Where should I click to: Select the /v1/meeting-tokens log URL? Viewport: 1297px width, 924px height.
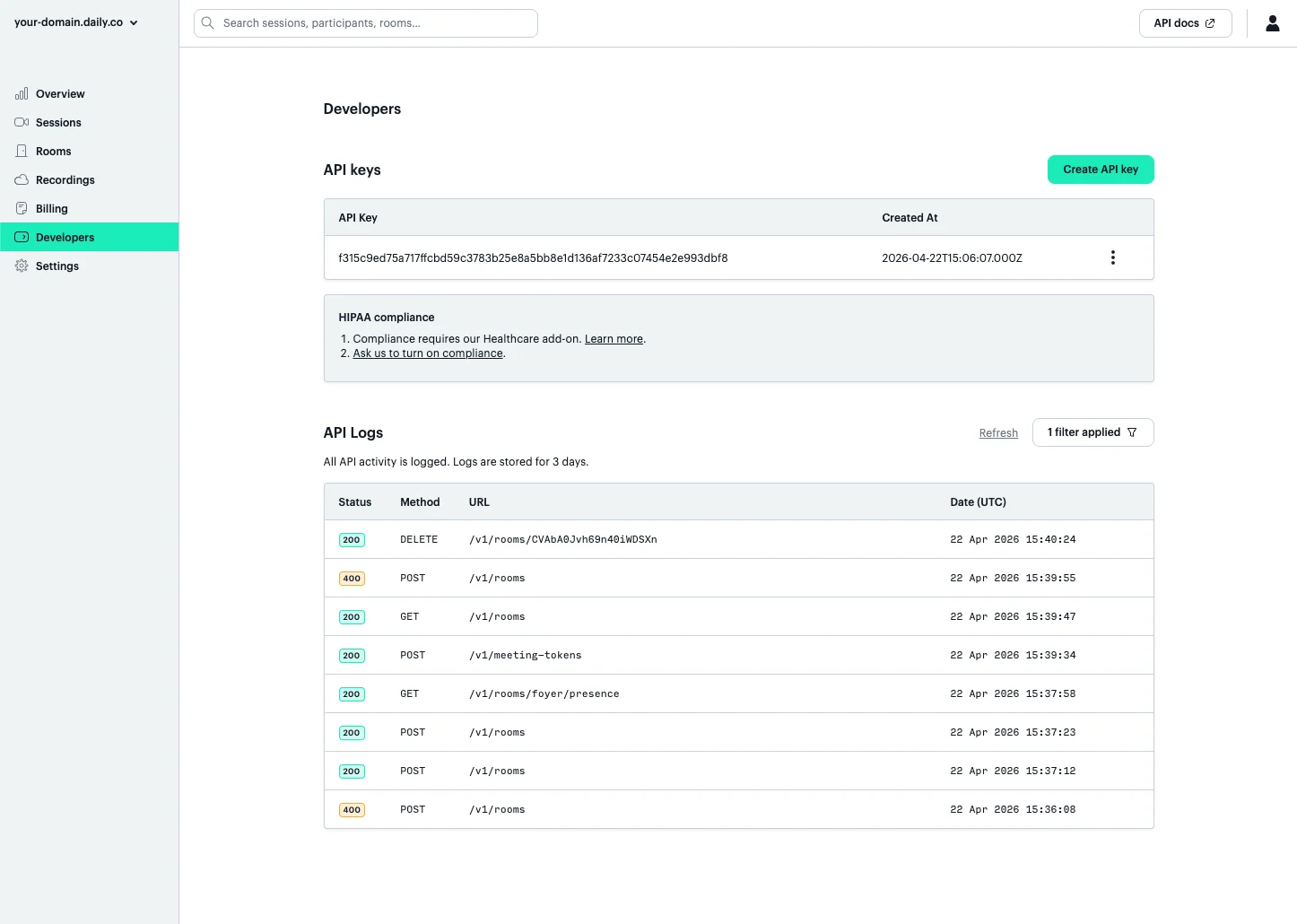point(525,656)
